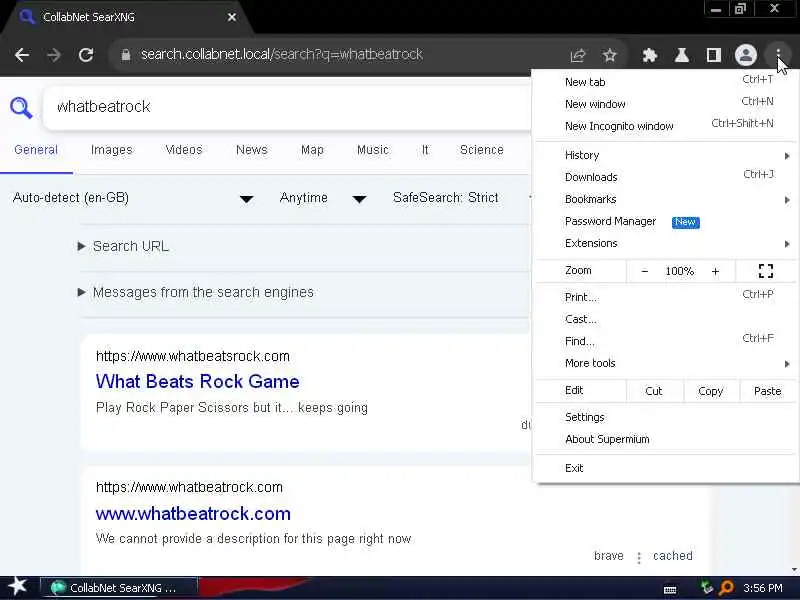
Task: Open the Anytime time-range dropdown
Action: 323,198
